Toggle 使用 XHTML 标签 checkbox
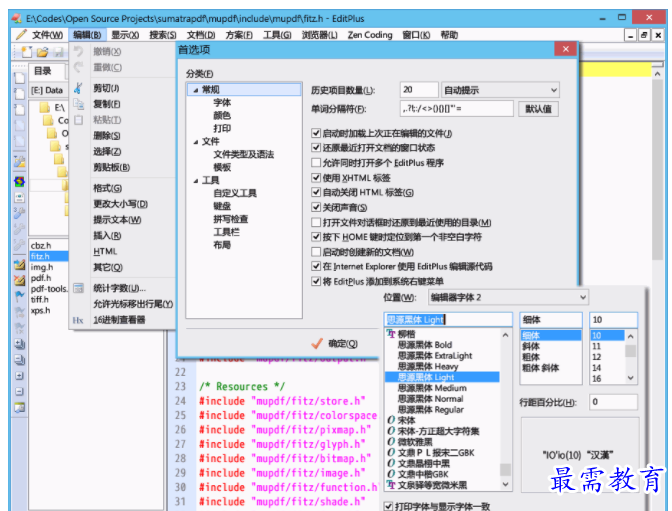The height and width of the screenshot is (511, 672). point(316,178)
